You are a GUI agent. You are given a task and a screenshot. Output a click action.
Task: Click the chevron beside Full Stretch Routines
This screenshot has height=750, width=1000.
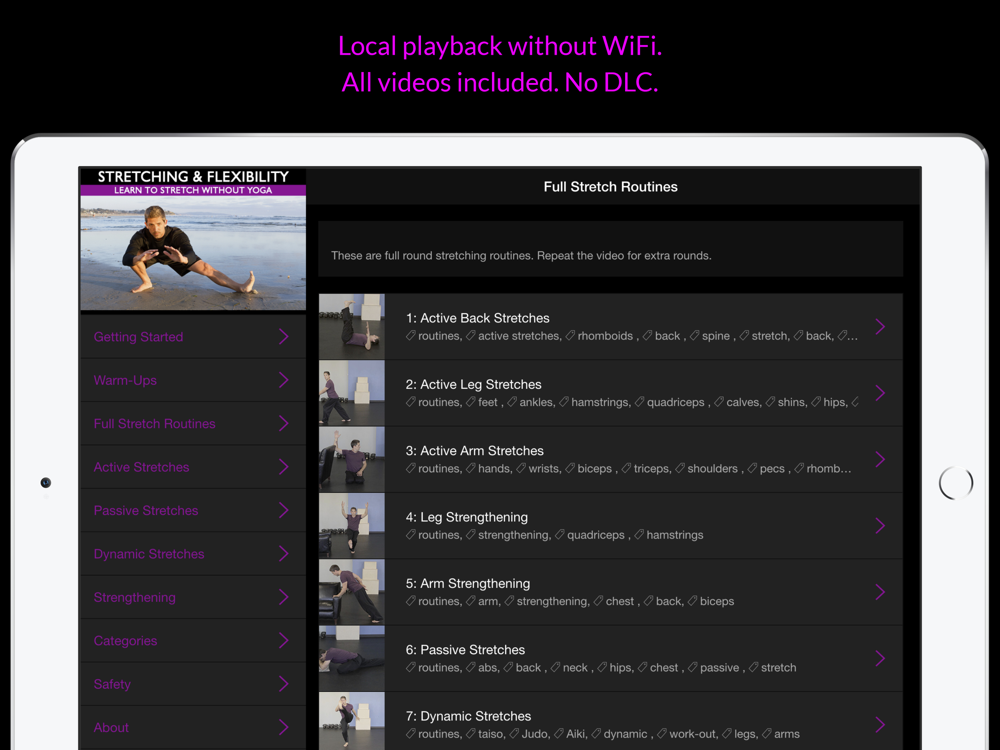[283, 424]
